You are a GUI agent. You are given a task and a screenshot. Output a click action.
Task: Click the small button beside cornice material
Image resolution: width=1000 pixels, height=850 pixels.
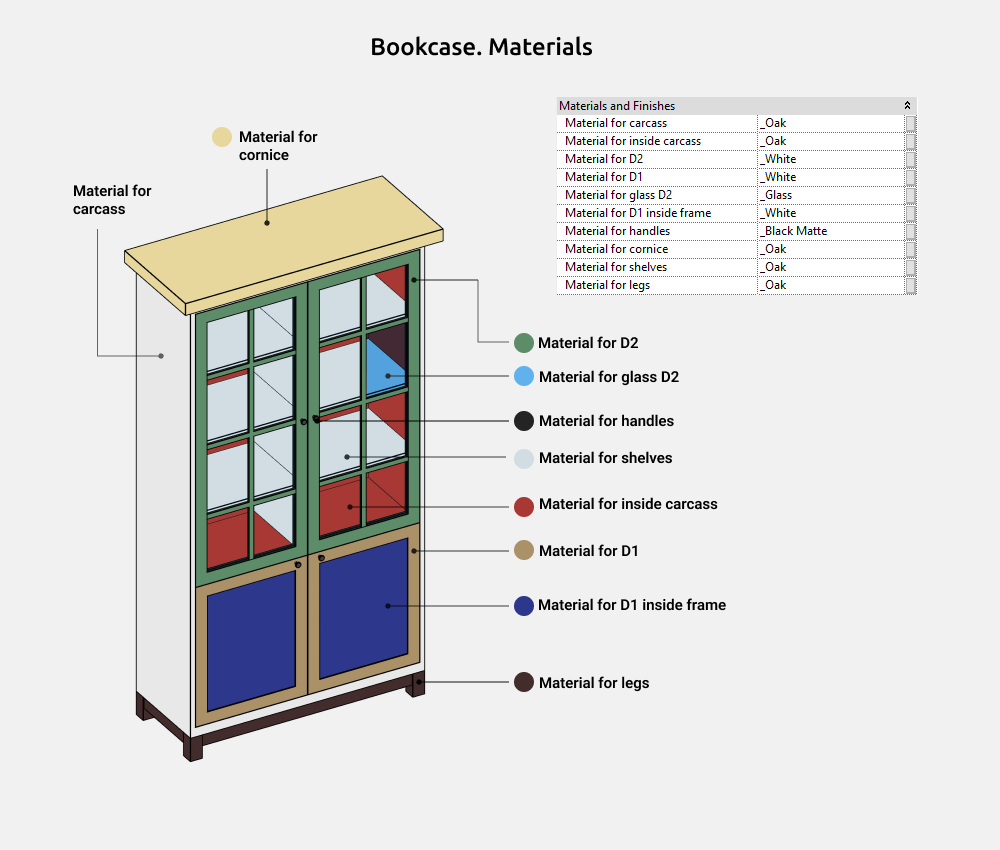pos(911,249)
